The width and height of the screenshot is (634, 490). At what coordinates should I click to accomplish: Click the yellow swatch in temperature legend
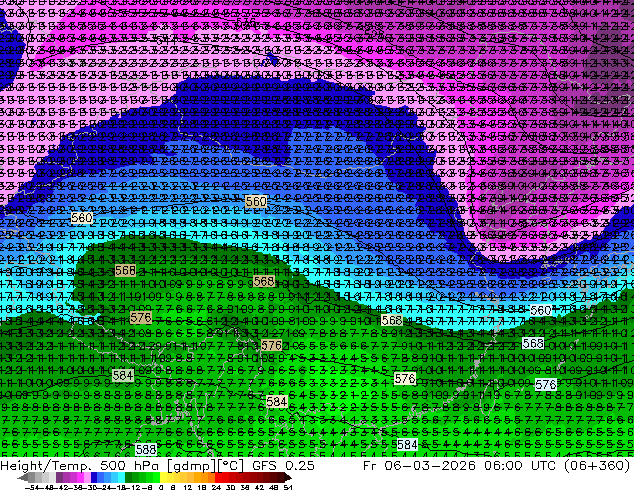(x=163, y=478)
